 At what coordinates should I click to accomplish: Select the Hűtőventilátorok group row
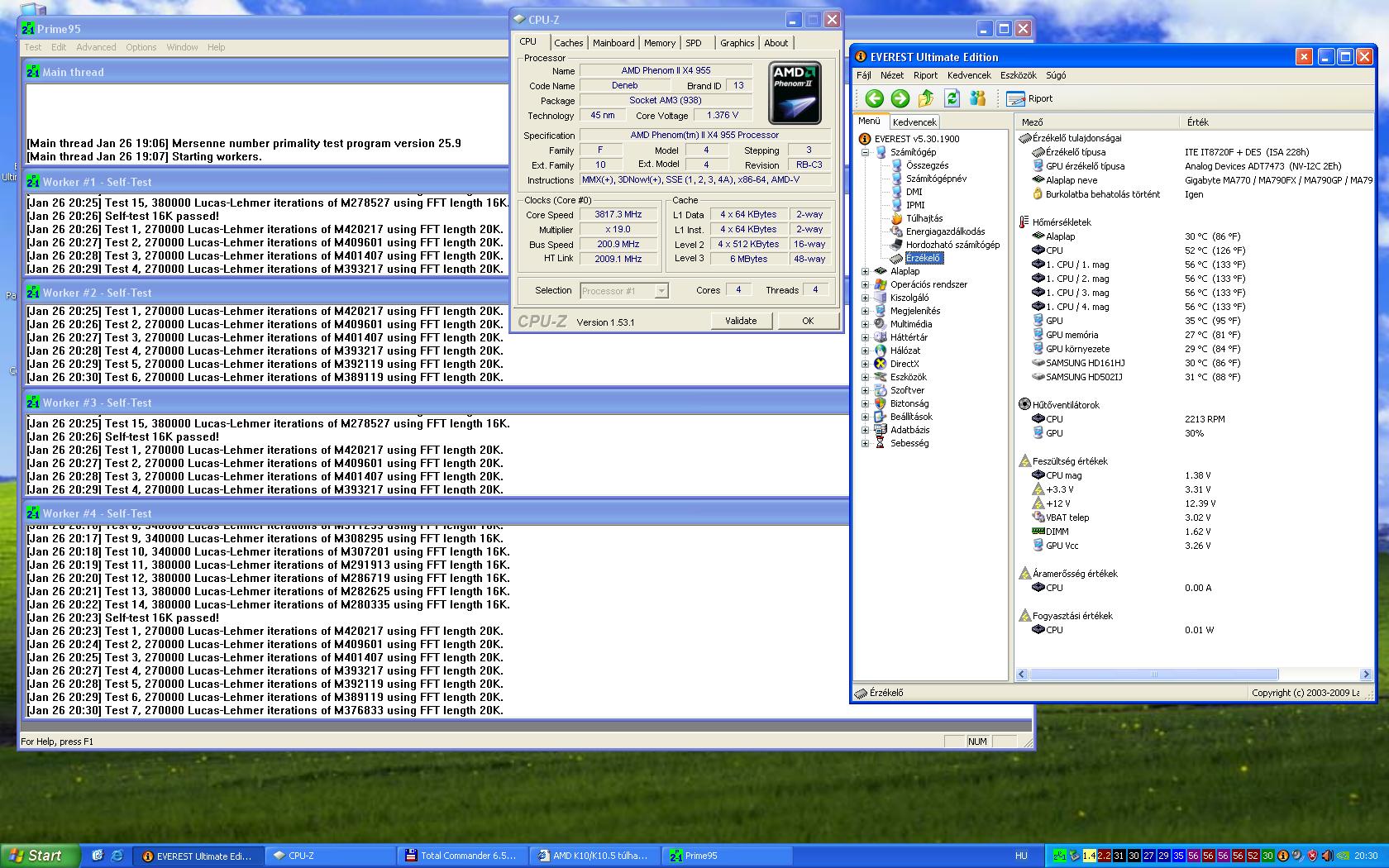click(1059, 405)
